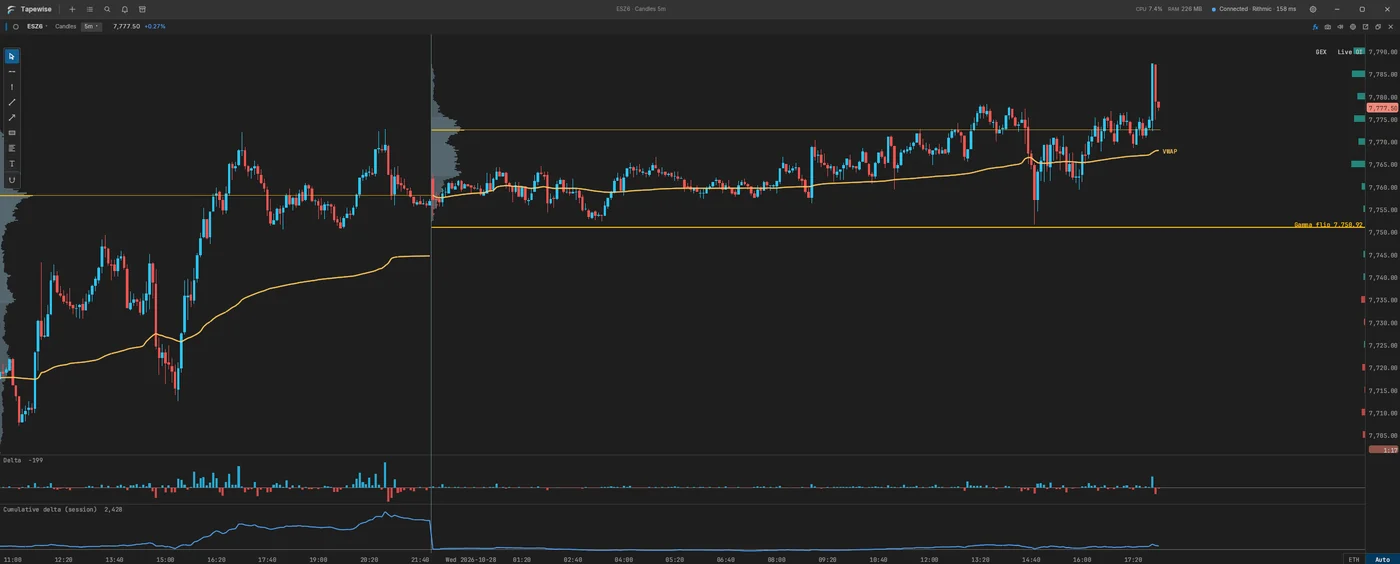Toggle the Live OI overlay
This screenshot has height=564, width=1400.
[1351, 51]
